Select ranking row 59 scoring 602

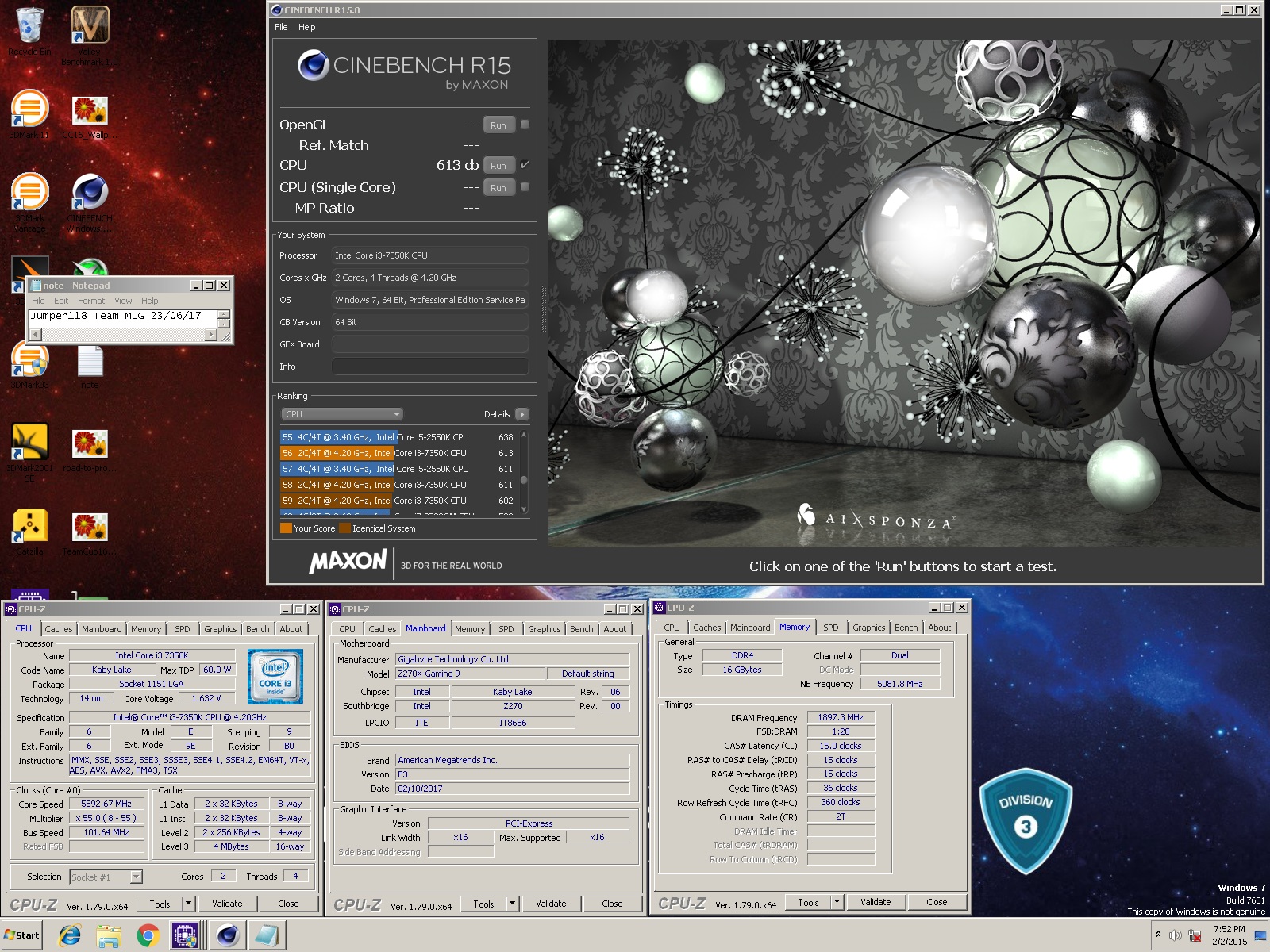pyautogui.click(x=398, y=501)
